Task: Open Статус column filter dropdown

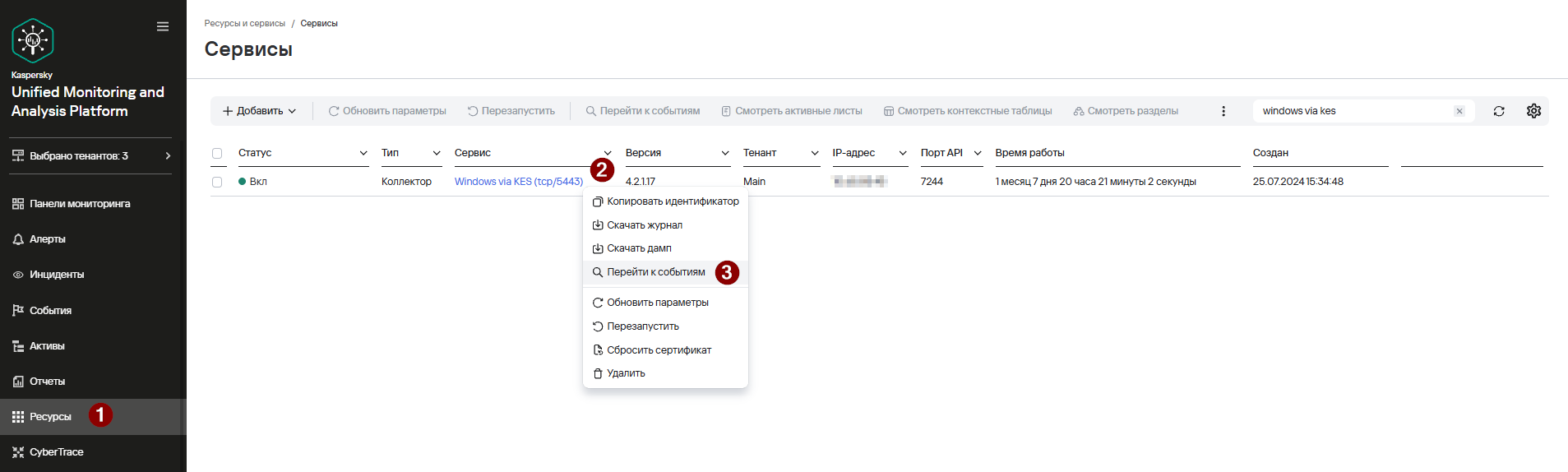Action: coord(363,153)
